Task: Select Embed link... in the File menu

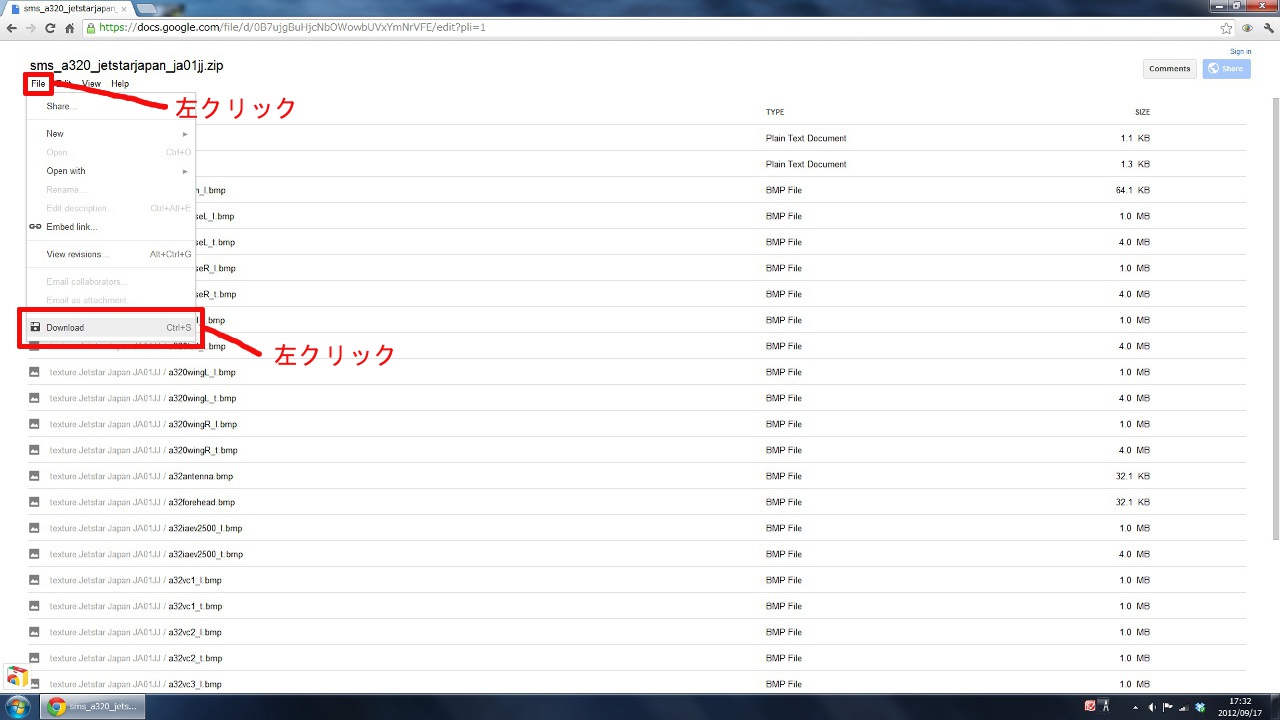Action: tap(111, 227)
